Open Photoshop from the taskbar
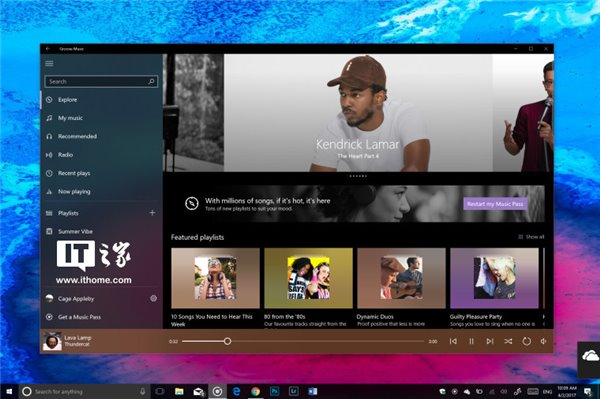This screenshot has height=399, width=600. coord(275,391)
